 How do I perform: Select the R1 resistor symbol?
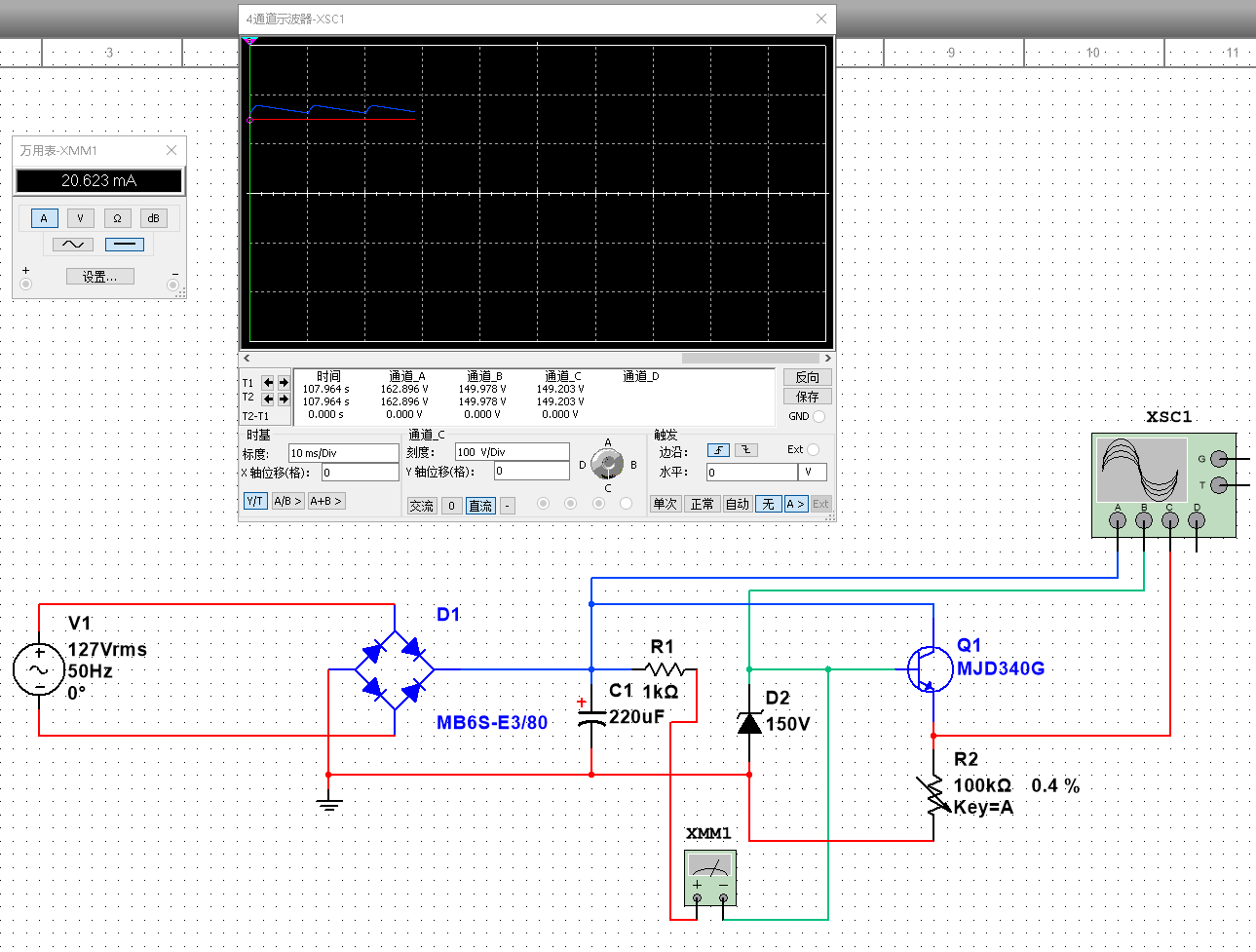point(666,669)
